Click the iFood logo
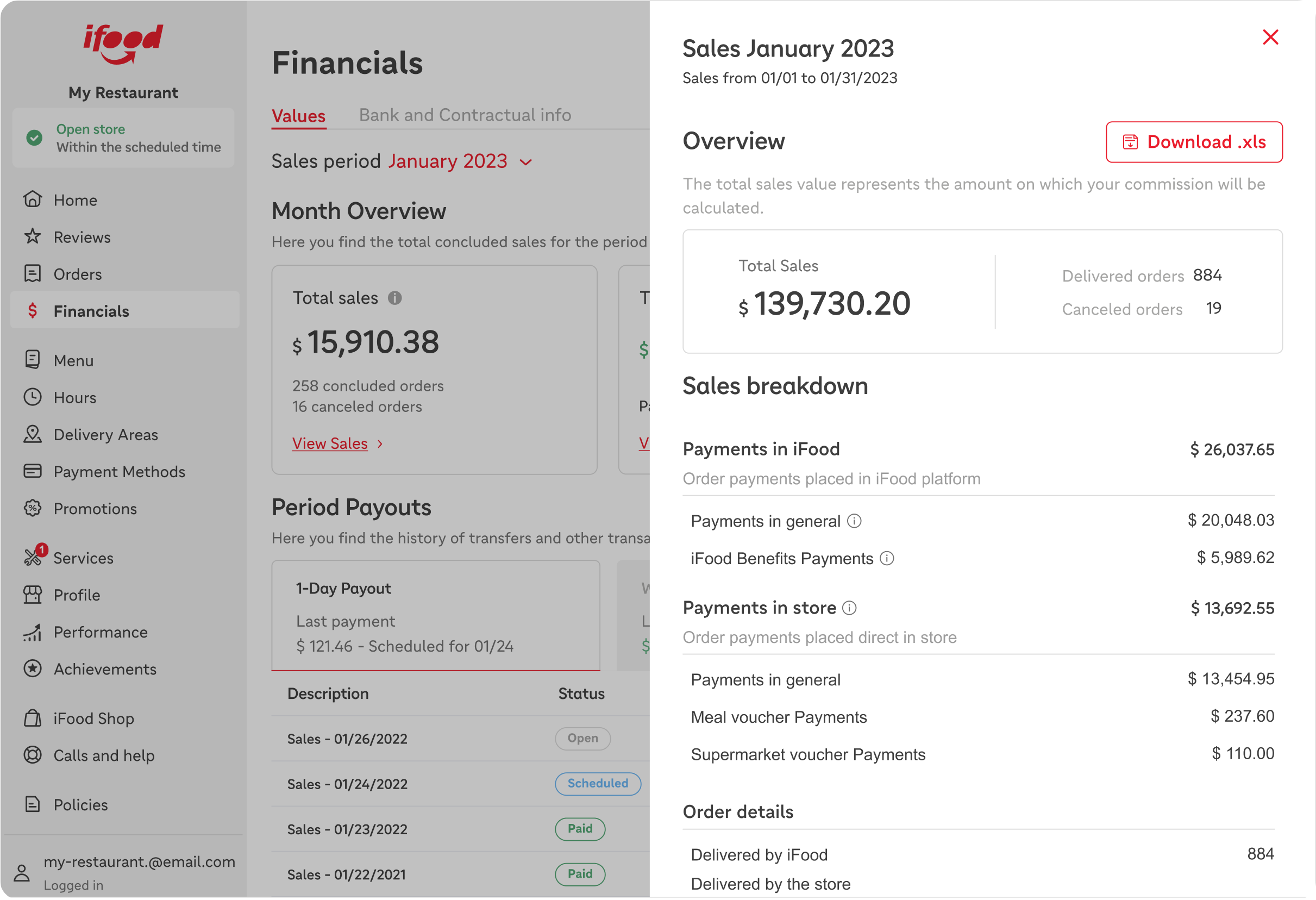This screenshot has height=900, width=1316. [123, 43]
